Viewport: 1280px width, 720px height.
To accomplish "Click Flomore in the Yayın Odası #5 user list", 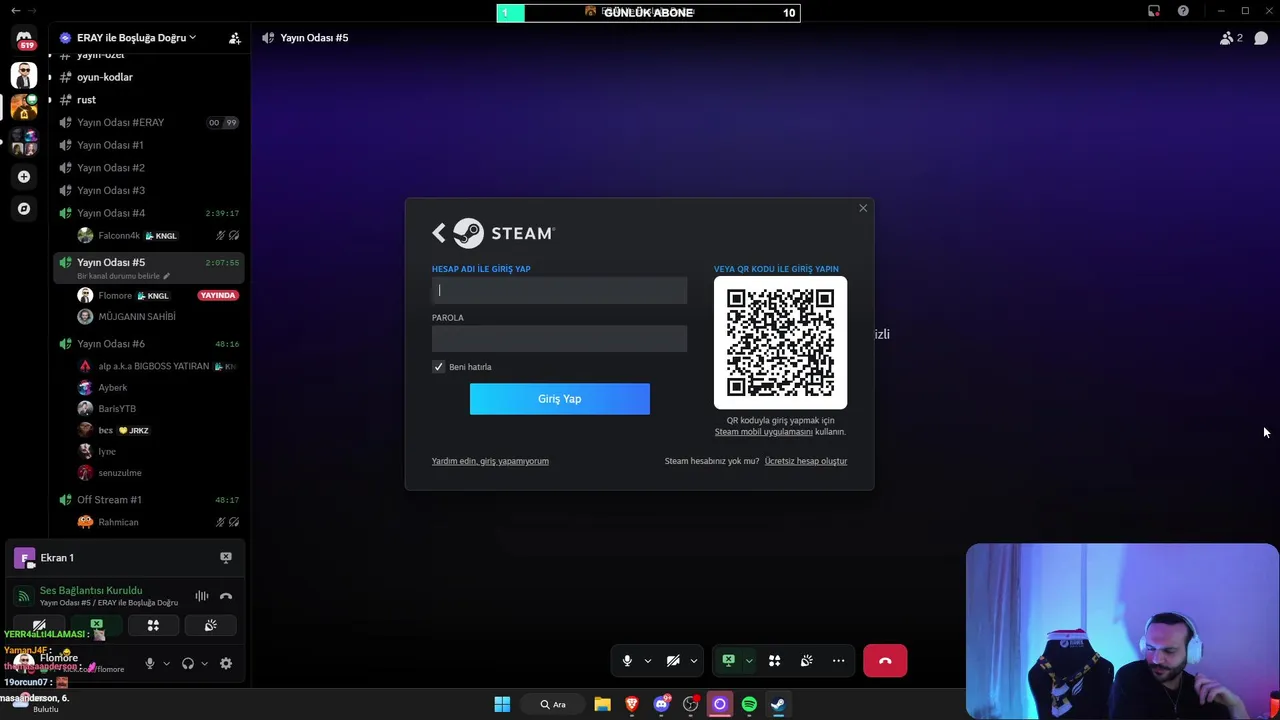I will click(115, 296).
